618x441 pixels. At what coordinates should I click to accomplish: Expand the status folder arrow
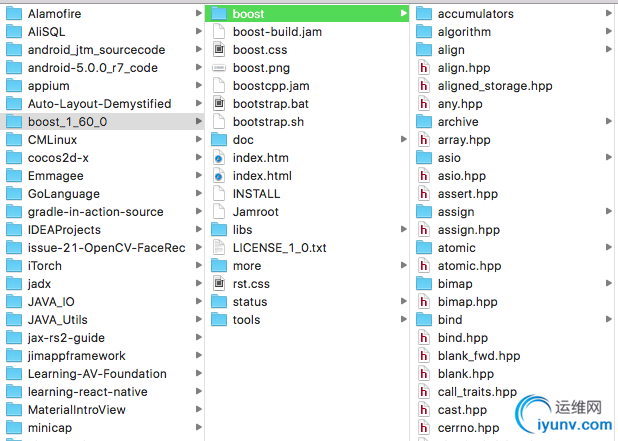404,301
